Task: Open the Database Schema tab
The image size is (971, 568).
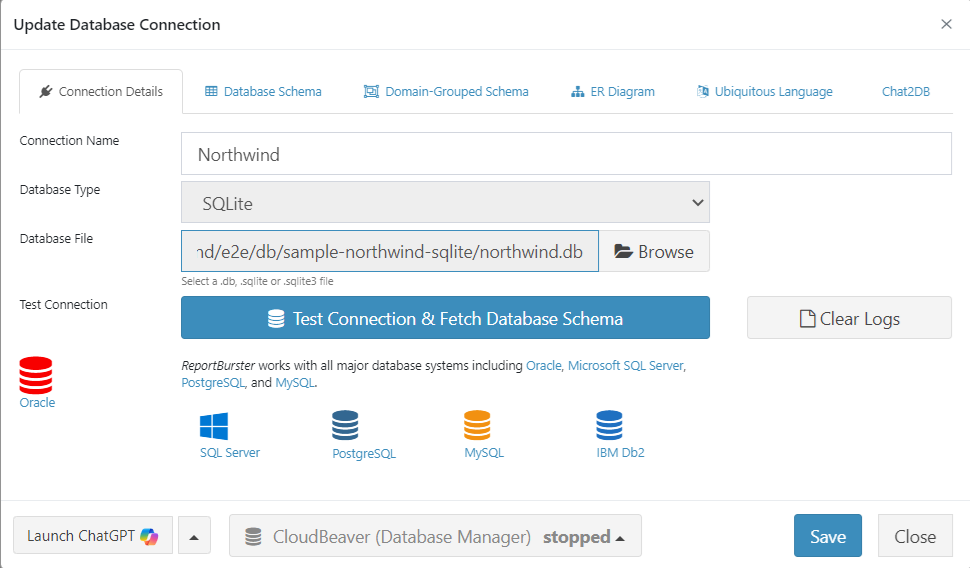Action: pos(263,92)
